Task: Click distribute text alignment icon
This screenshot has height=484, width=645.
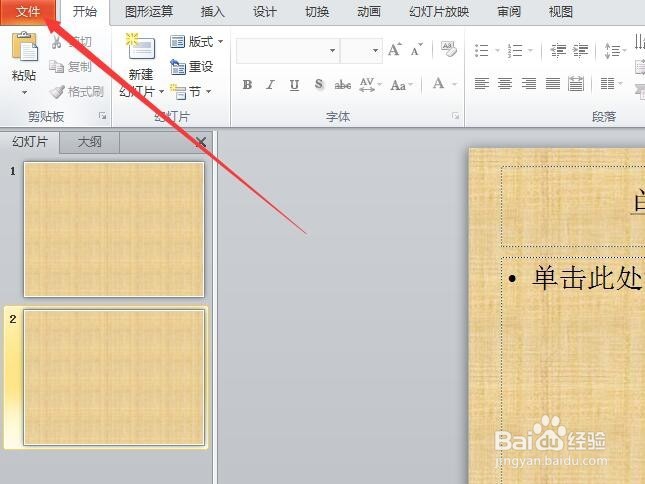Action: (x=576, y=84)
